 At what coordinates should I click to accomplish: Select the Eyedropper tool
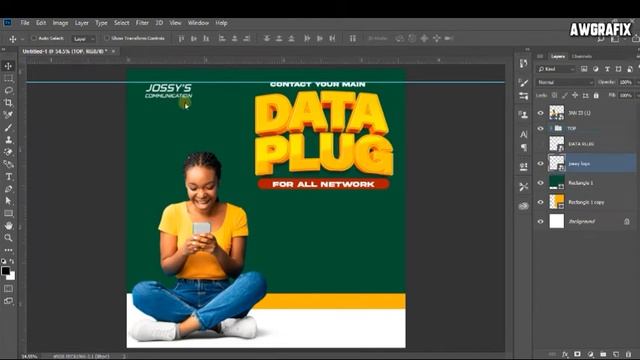[x=8, y=115]
